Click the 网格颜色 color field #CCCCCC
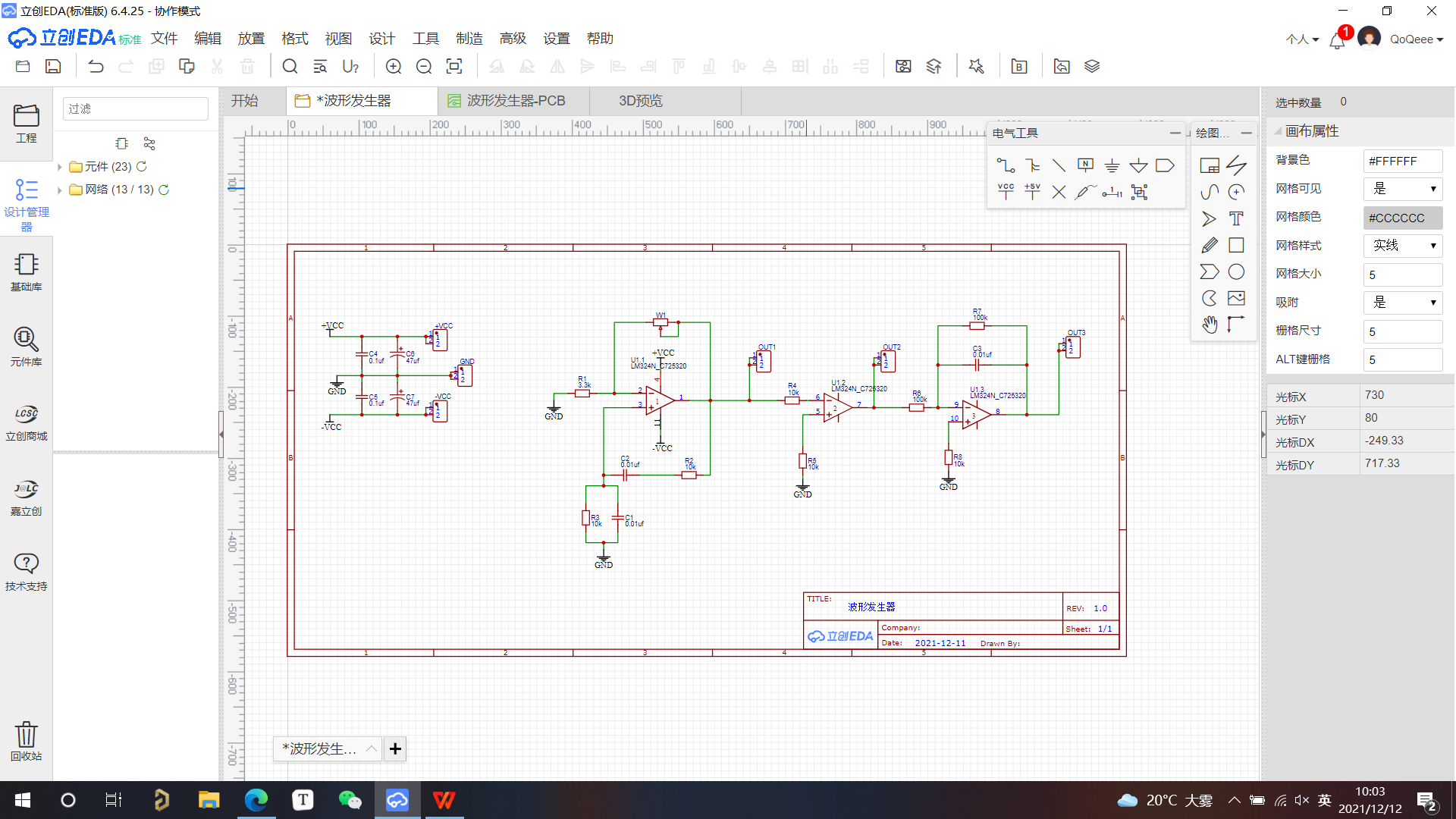This screenshot has height=819, width=1456. click(1402, 218)
